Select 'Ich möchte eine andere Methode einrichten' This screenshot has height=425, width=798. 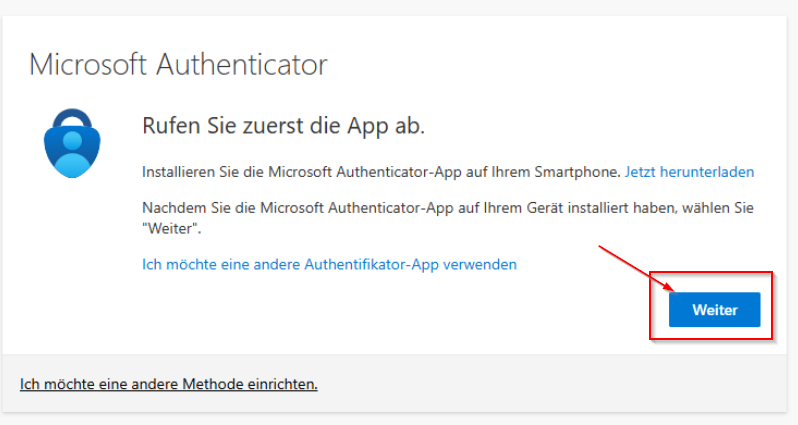(x=168, y=384)
